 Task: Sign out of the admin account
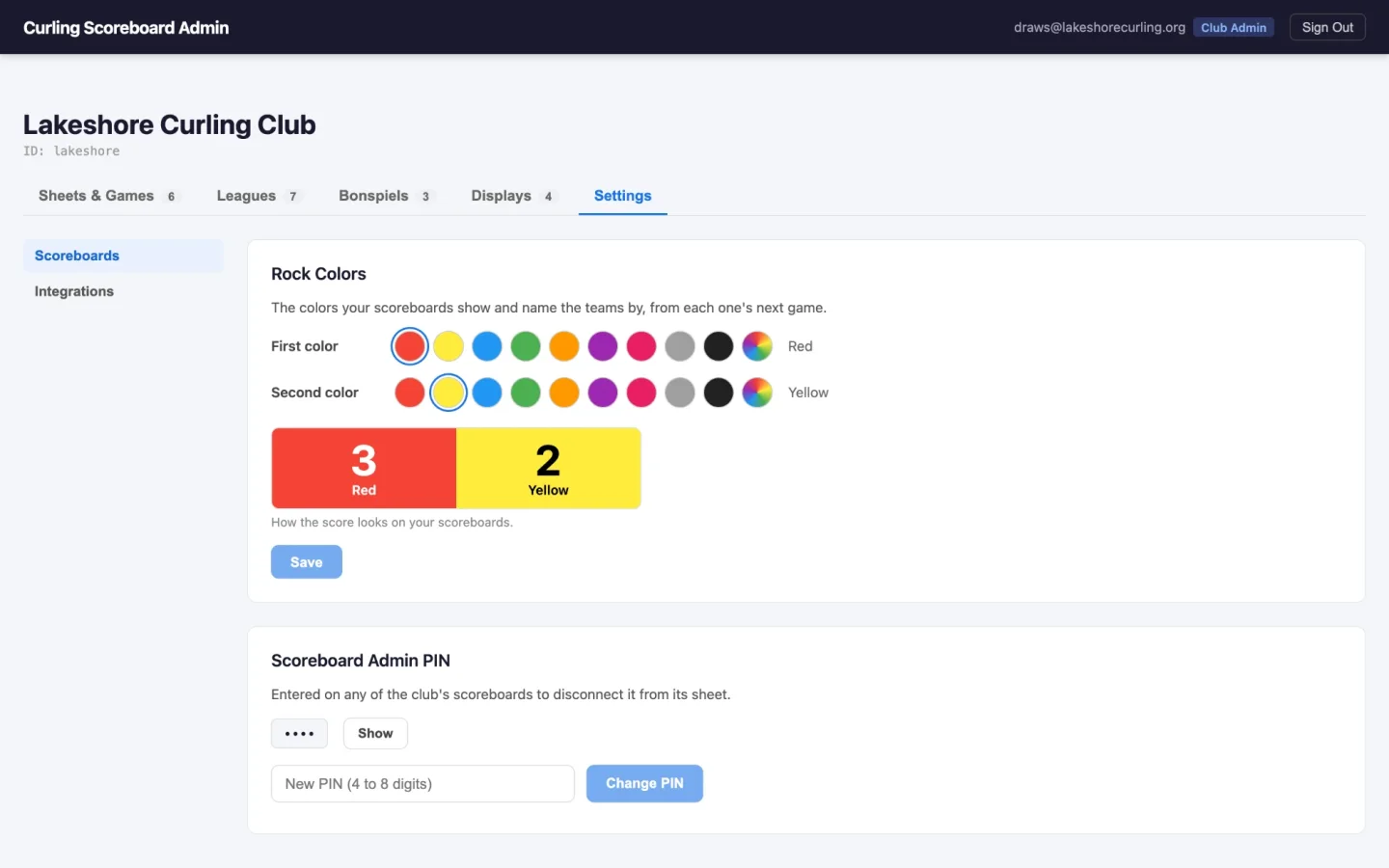1327,27
